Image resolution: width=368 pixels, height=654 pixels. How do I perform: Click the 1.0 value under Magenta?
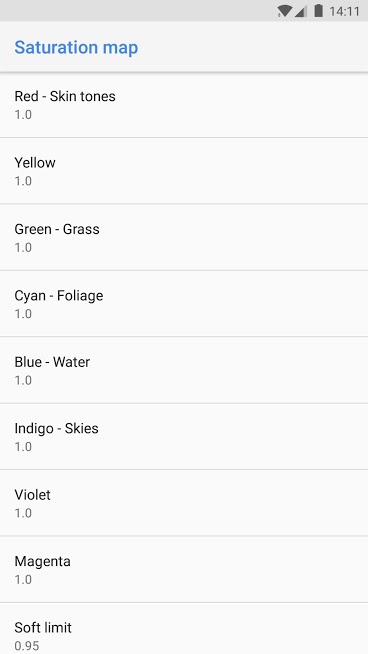[23, 579]
